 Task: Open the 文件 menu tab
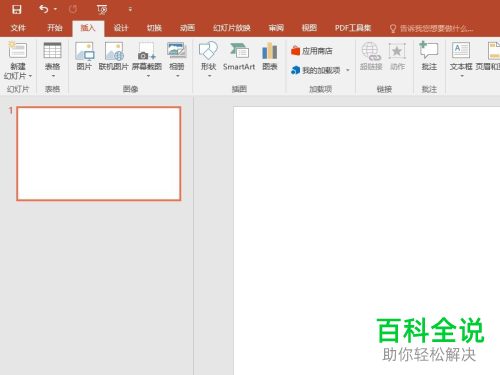pyautogui.click(x=18, y=28)
